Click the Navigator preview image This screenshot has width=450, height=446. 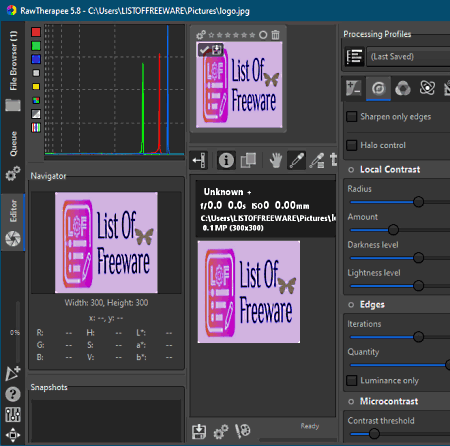pyautogui.click(x=106, y=243)
